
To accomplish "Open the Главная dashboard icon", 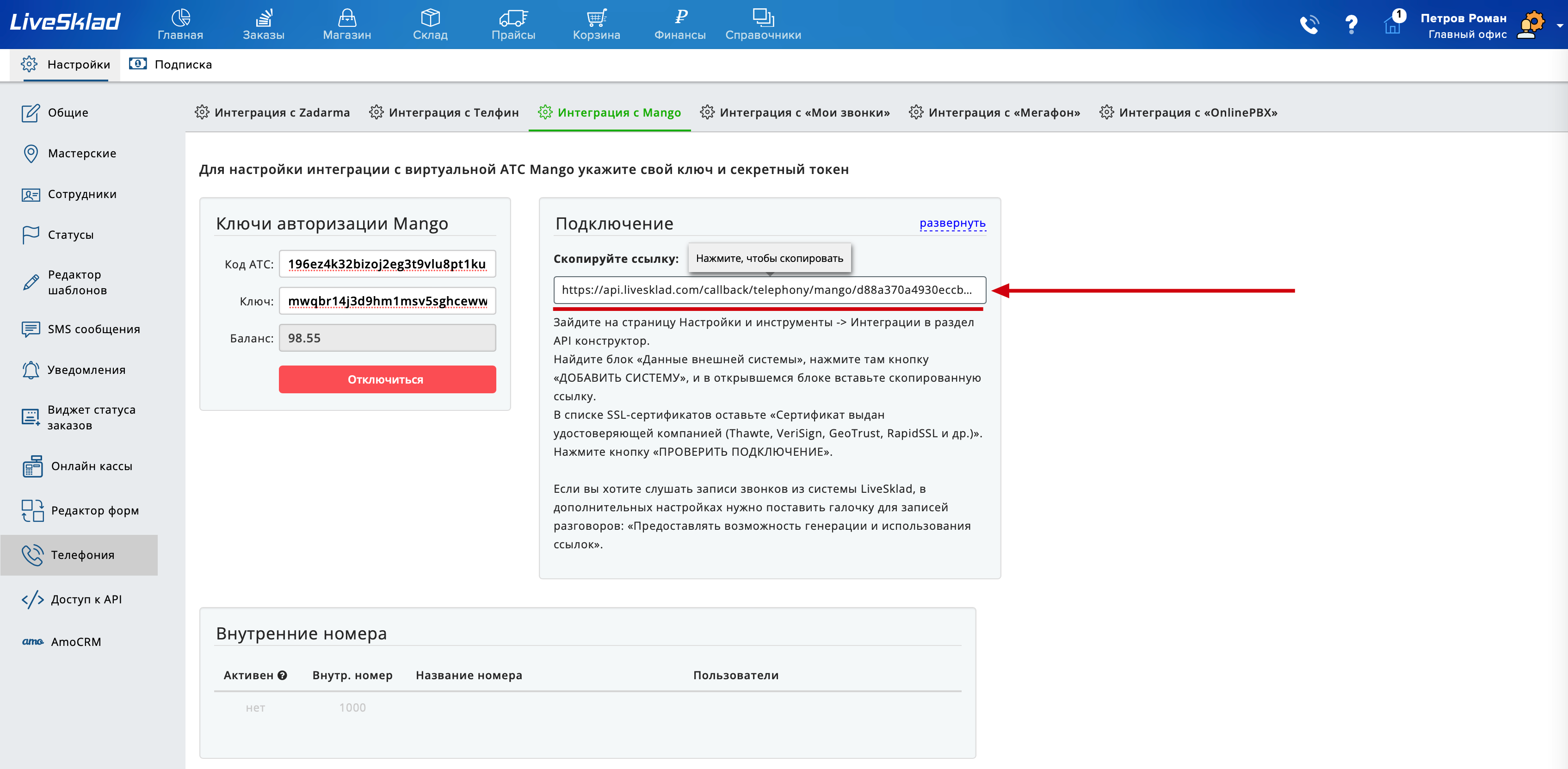I will click(180, 25).
